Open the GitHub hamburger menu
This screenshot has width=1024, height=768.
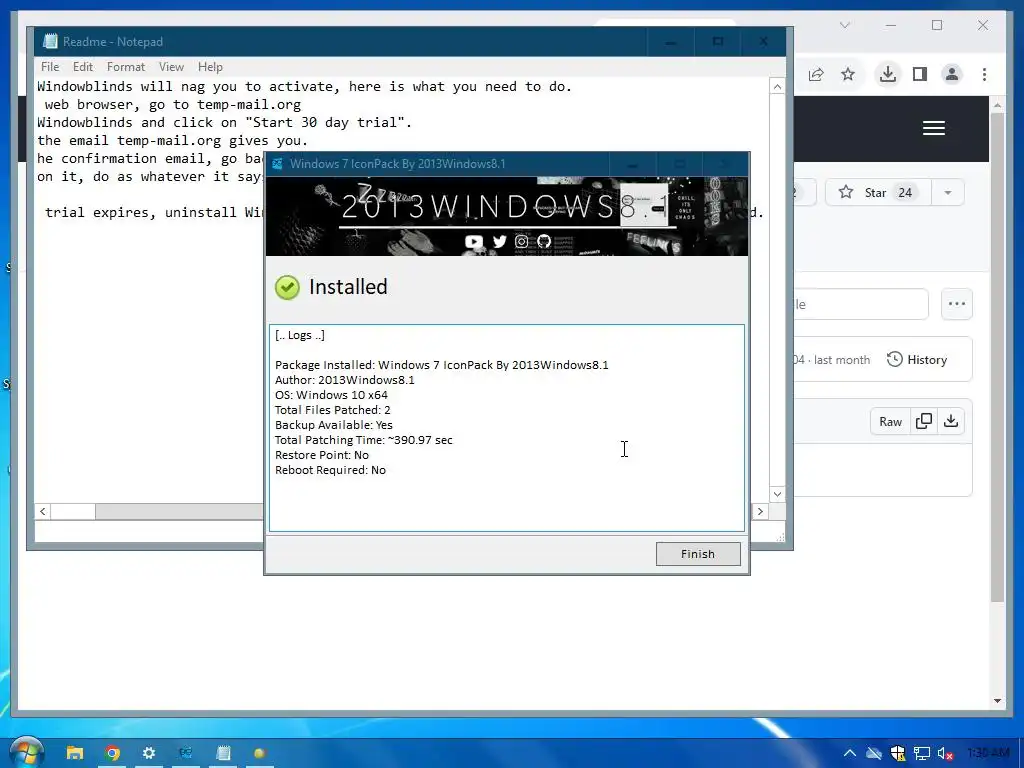(934, 128)
